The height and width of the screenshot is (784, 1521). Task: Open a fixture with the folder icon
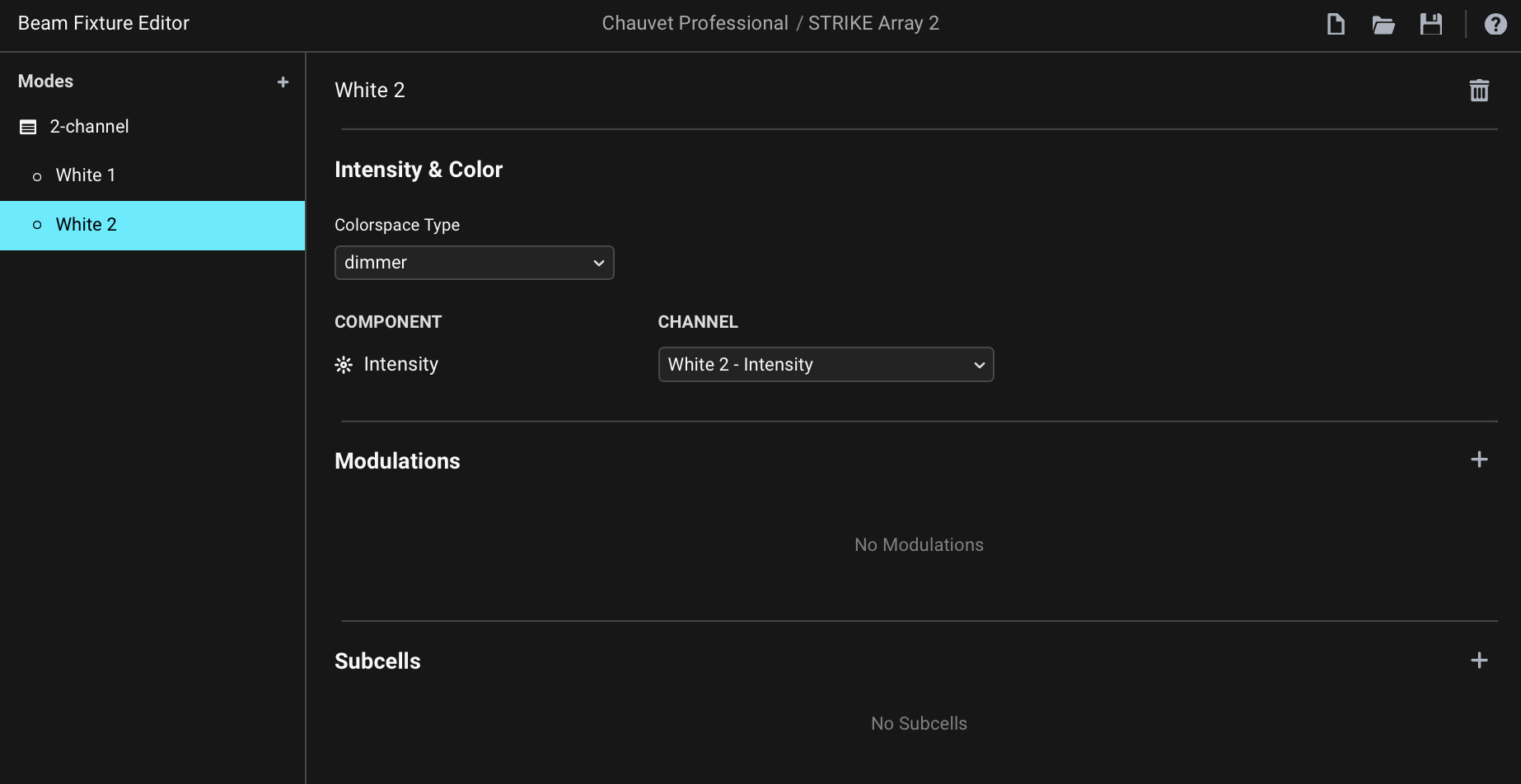(x=1383, y=25)
